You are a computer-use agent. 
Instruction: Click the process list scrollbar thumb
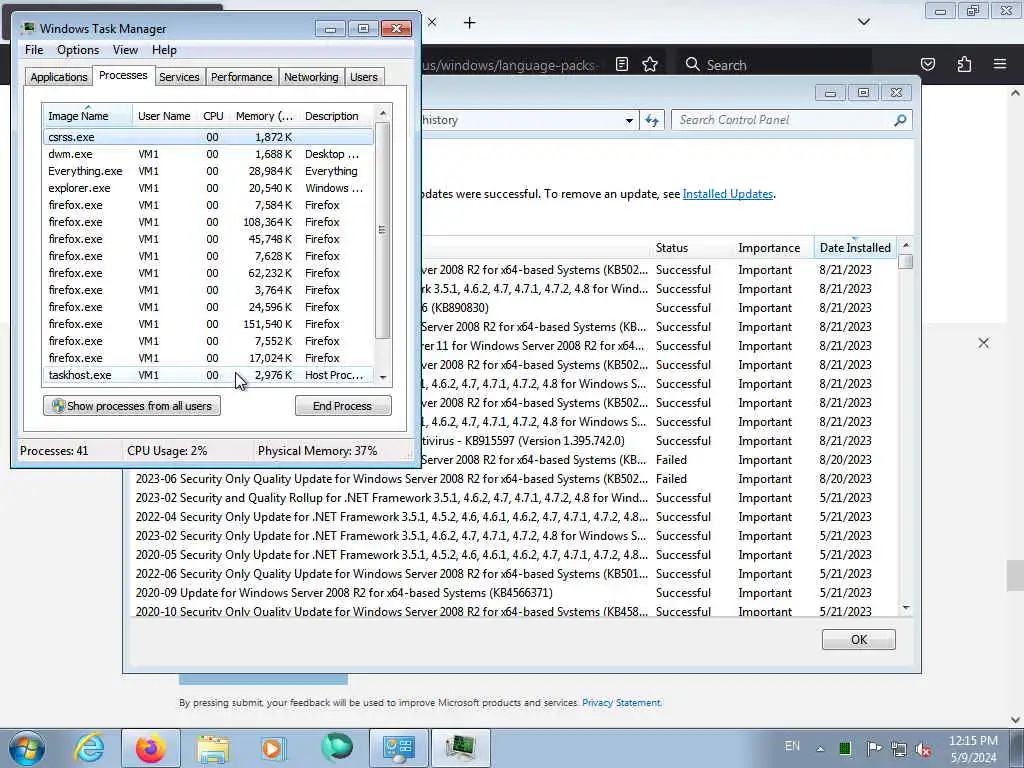point(383,231)
